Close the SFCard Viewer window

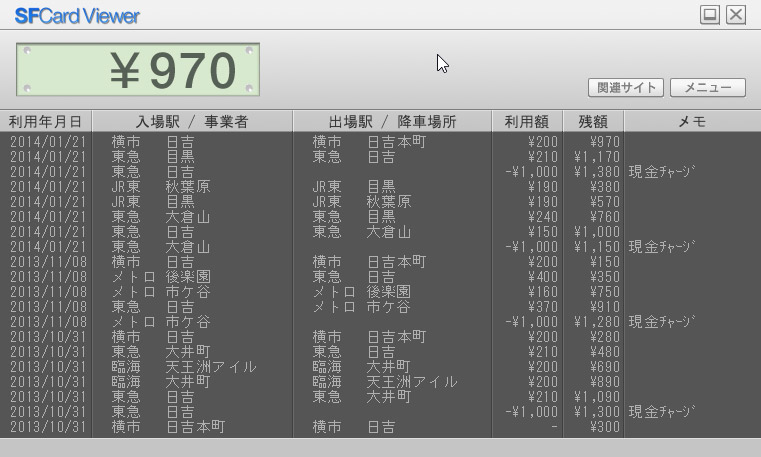click(x=736, y=14)
